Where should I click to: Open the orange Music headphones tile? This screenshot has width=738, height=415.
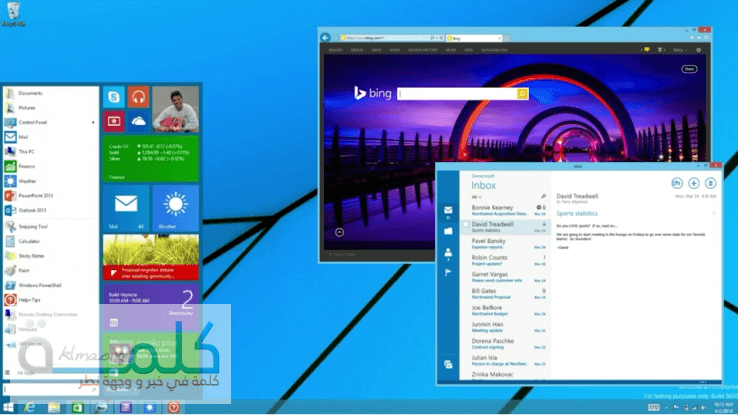[138, 97]
